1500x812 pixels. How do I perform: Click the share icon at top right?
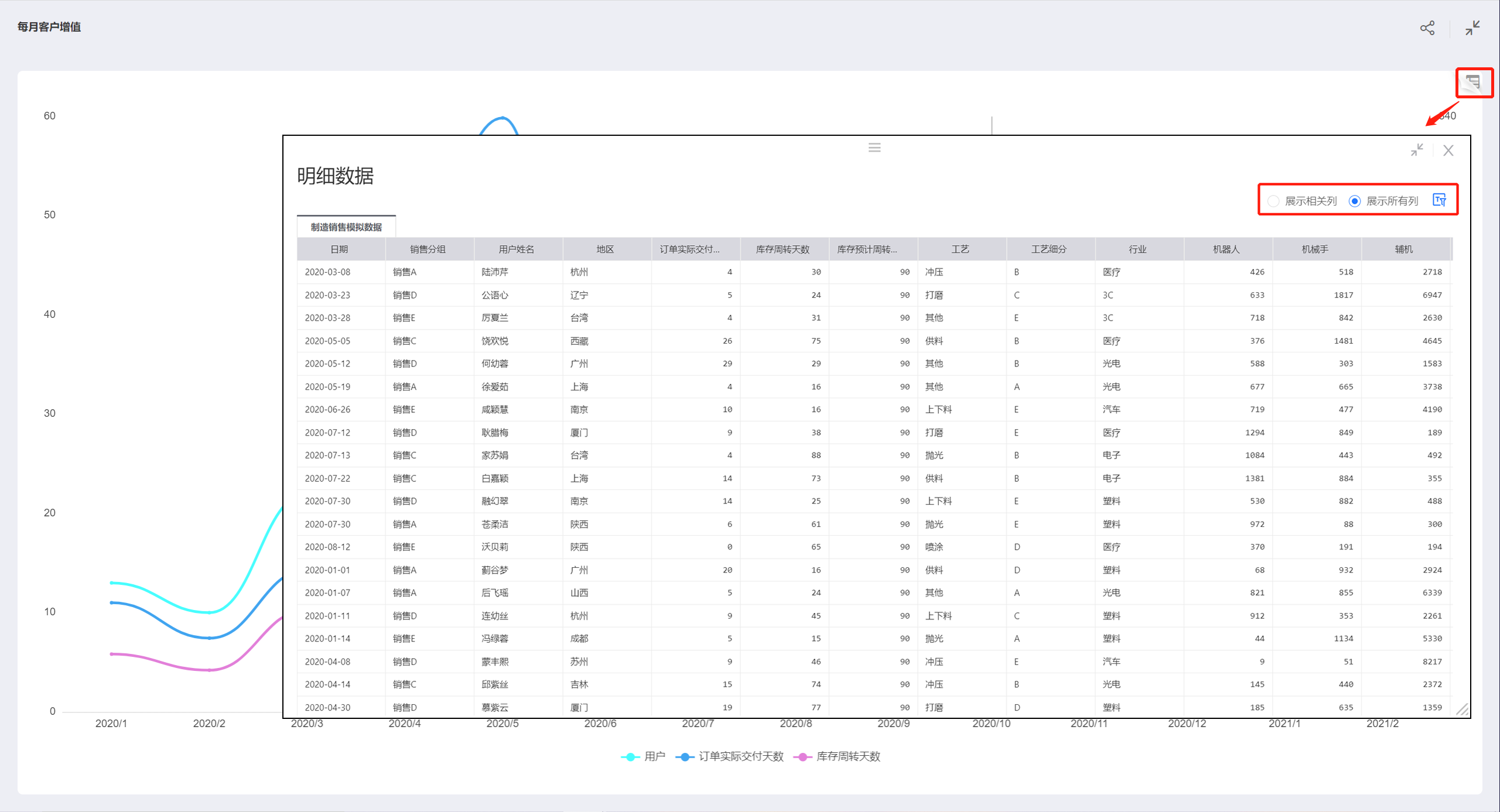click(x=1427, y=28)
